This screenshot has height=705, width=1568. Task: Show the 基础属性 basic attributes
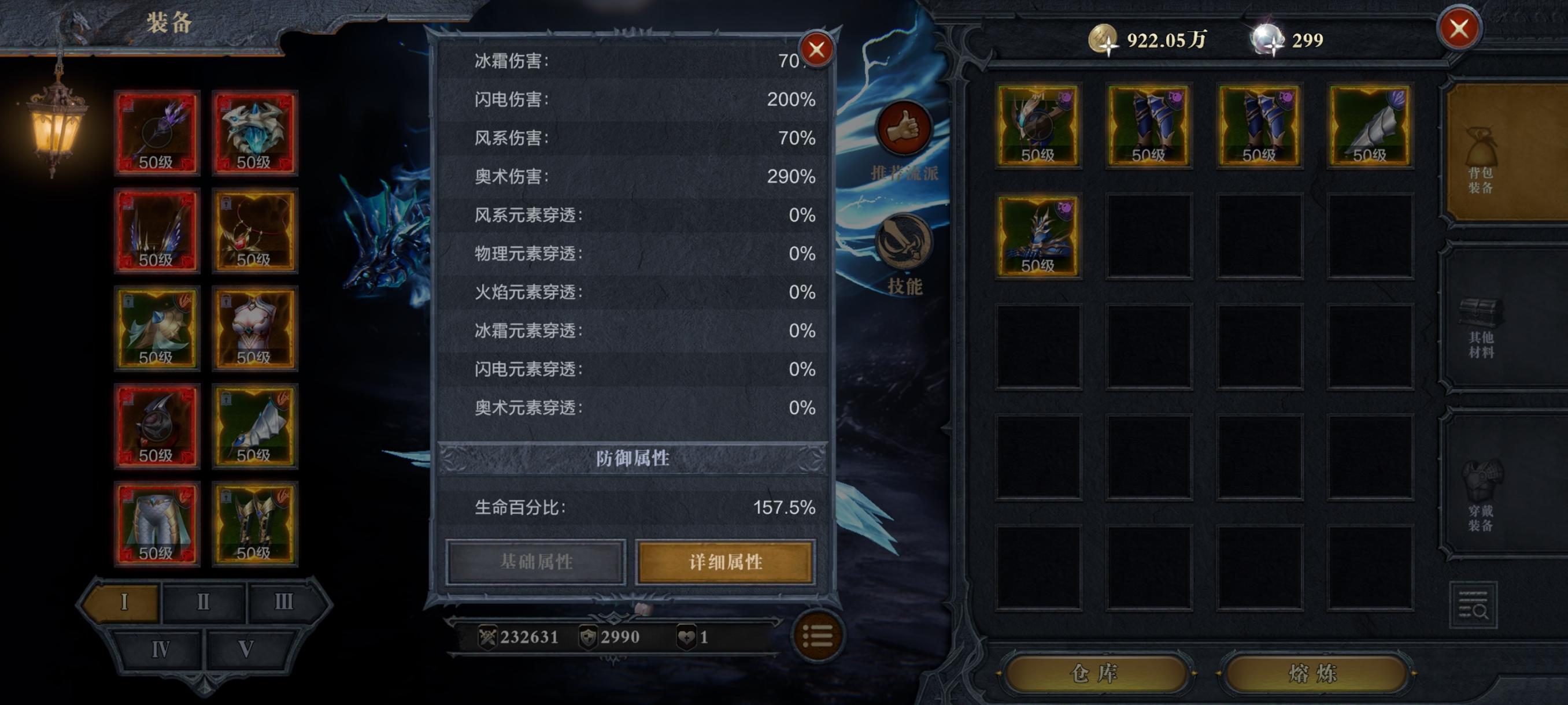535,562
